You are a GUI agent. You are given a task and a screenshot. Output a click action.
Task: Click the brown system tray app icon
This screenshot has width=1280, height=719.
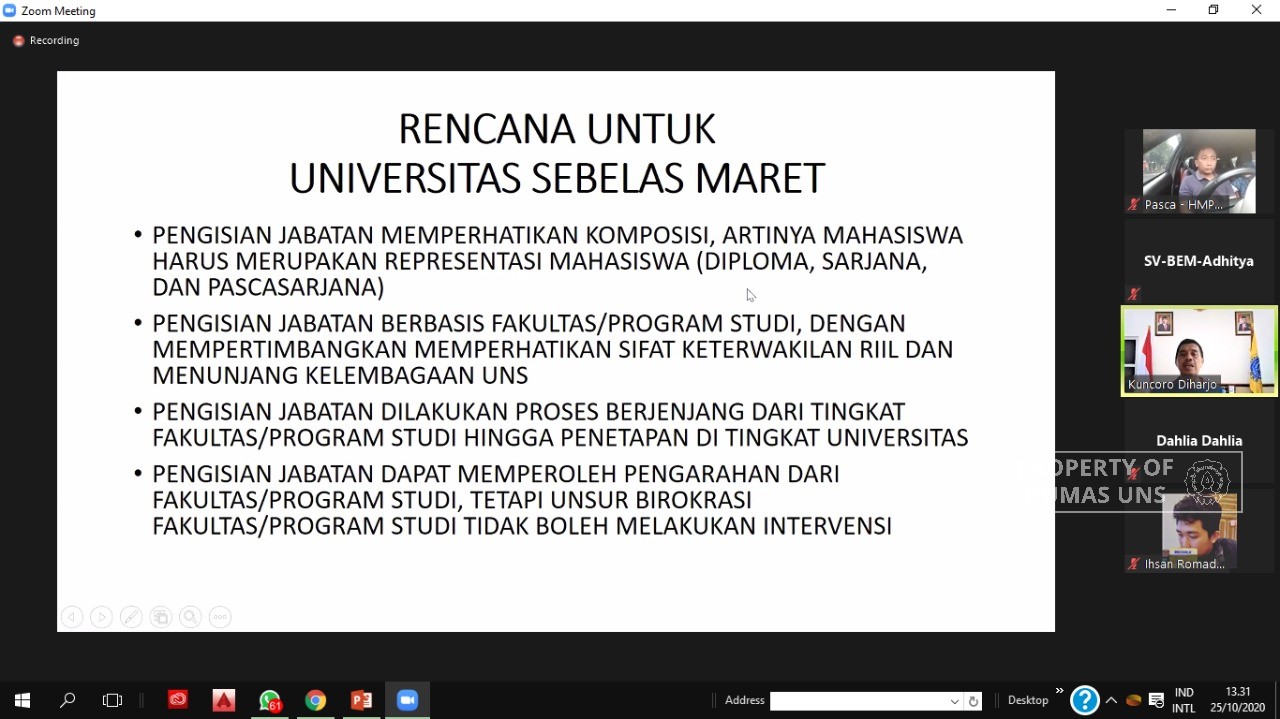pyautogui.click(x=1134, y=700)
